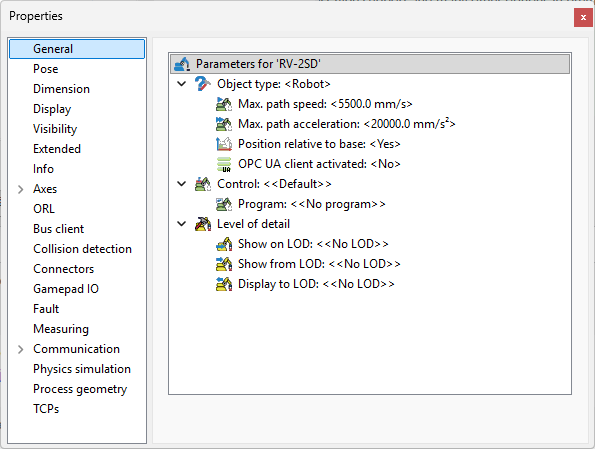Open the Pose properties page
The height and width of the screenshot is (449, 595).
[46, 69]
